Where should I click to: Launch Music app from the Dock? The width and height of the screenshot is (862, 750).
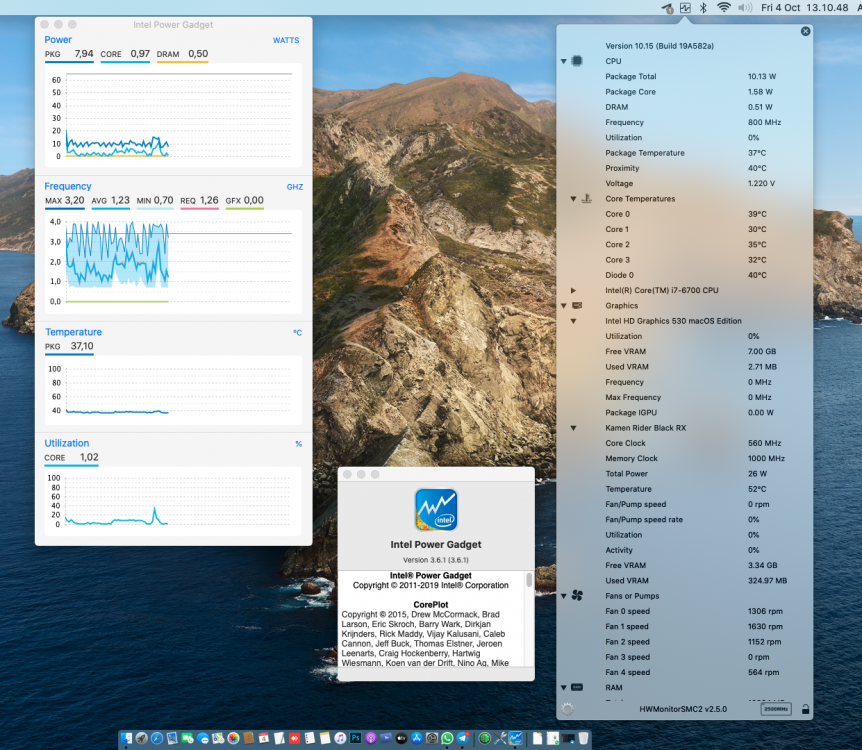coord(340,738)
